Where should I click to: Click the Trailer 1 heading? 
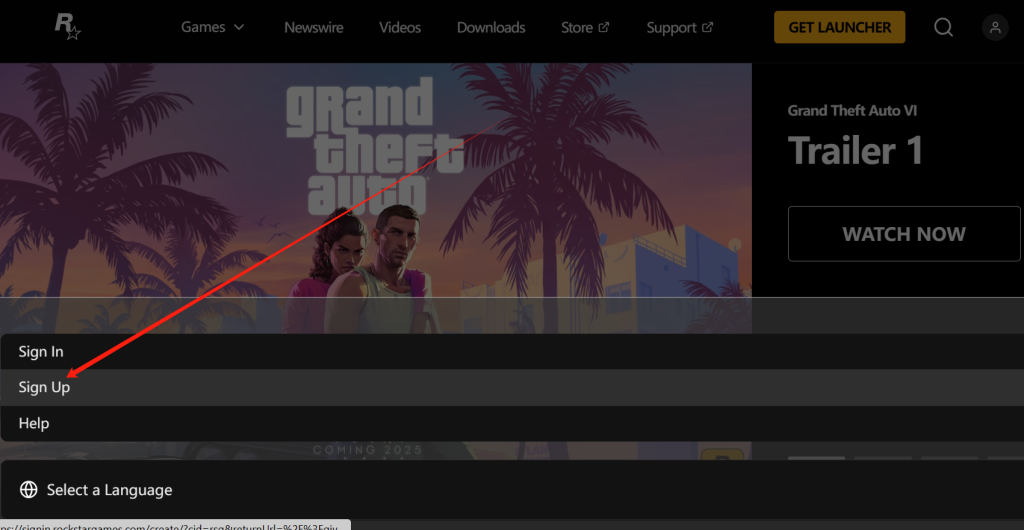(x=856, y=150)
